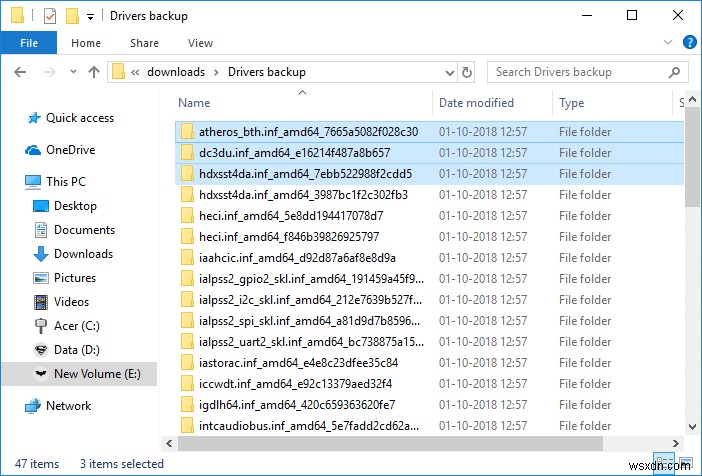Click the vertical scrollbar down arrow
The height and width of the screenshot is (476, 702).
693,427
